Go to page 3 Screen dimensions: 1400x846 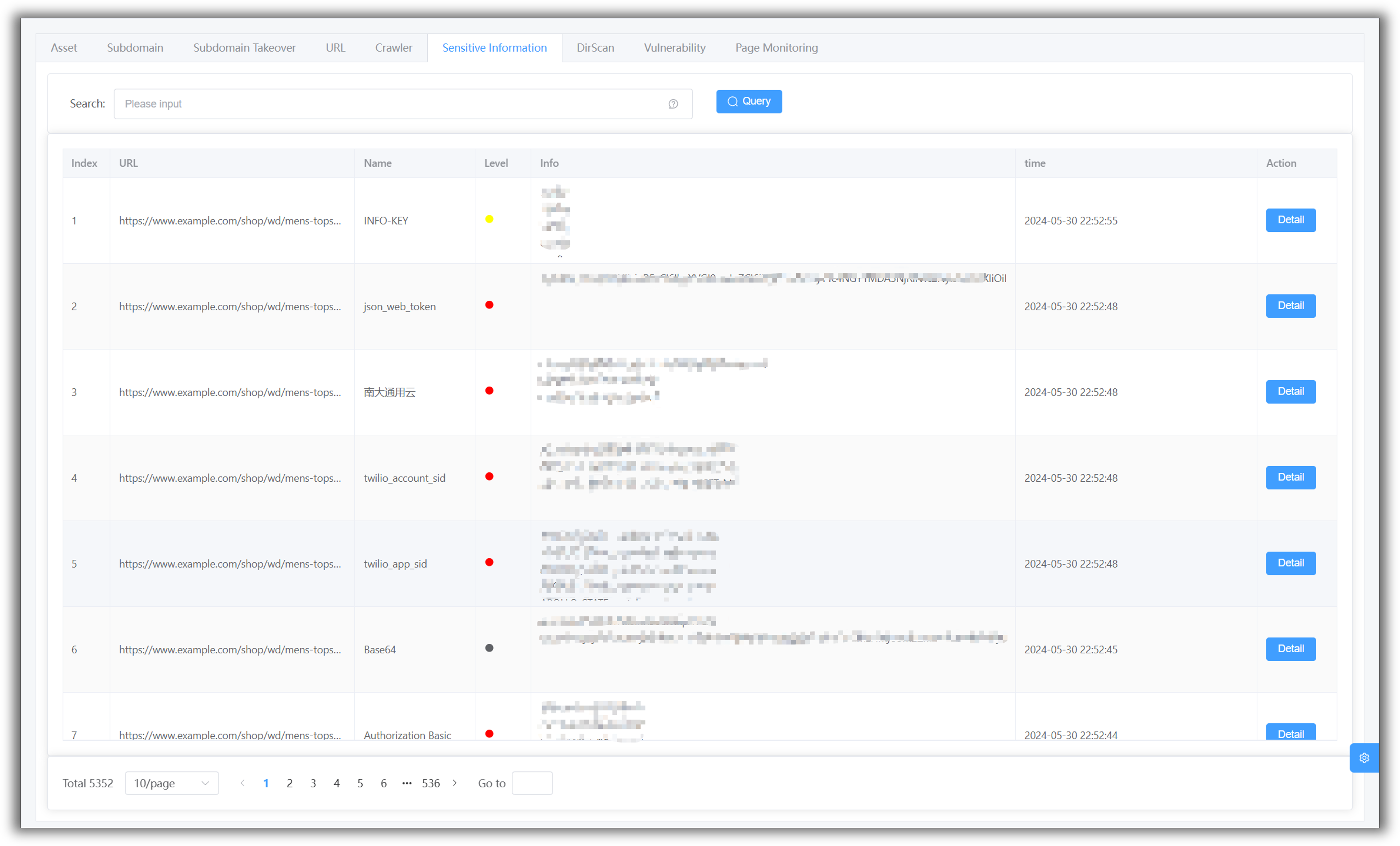(313, 783)
